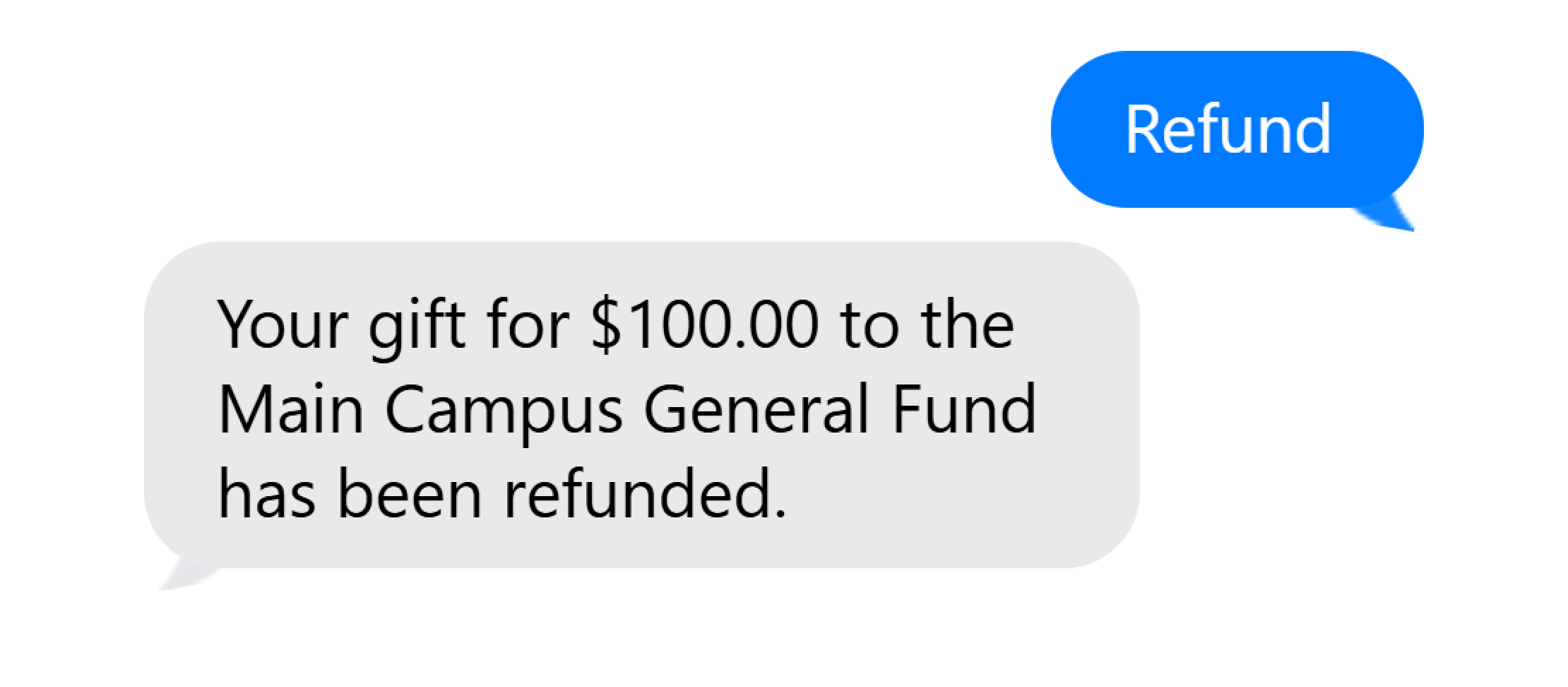
Task: Click the word "the" ending first line
Action: click(x=968, y=325)
